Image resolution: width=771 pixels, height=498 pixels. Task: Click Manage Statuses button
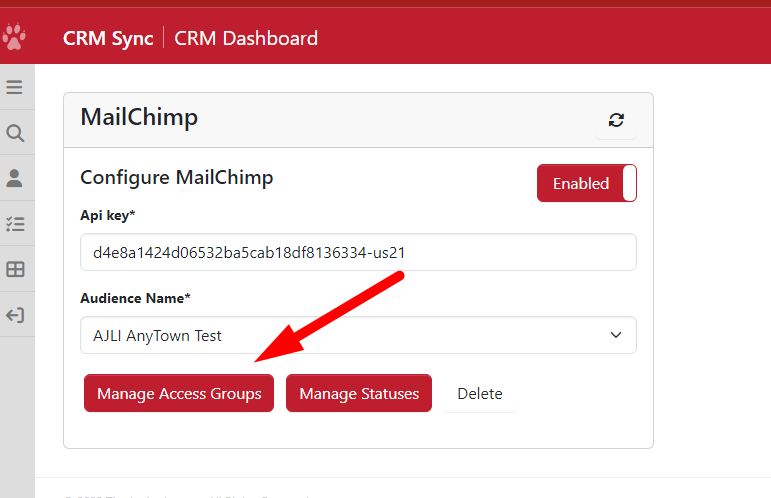[x=359, y=393]
